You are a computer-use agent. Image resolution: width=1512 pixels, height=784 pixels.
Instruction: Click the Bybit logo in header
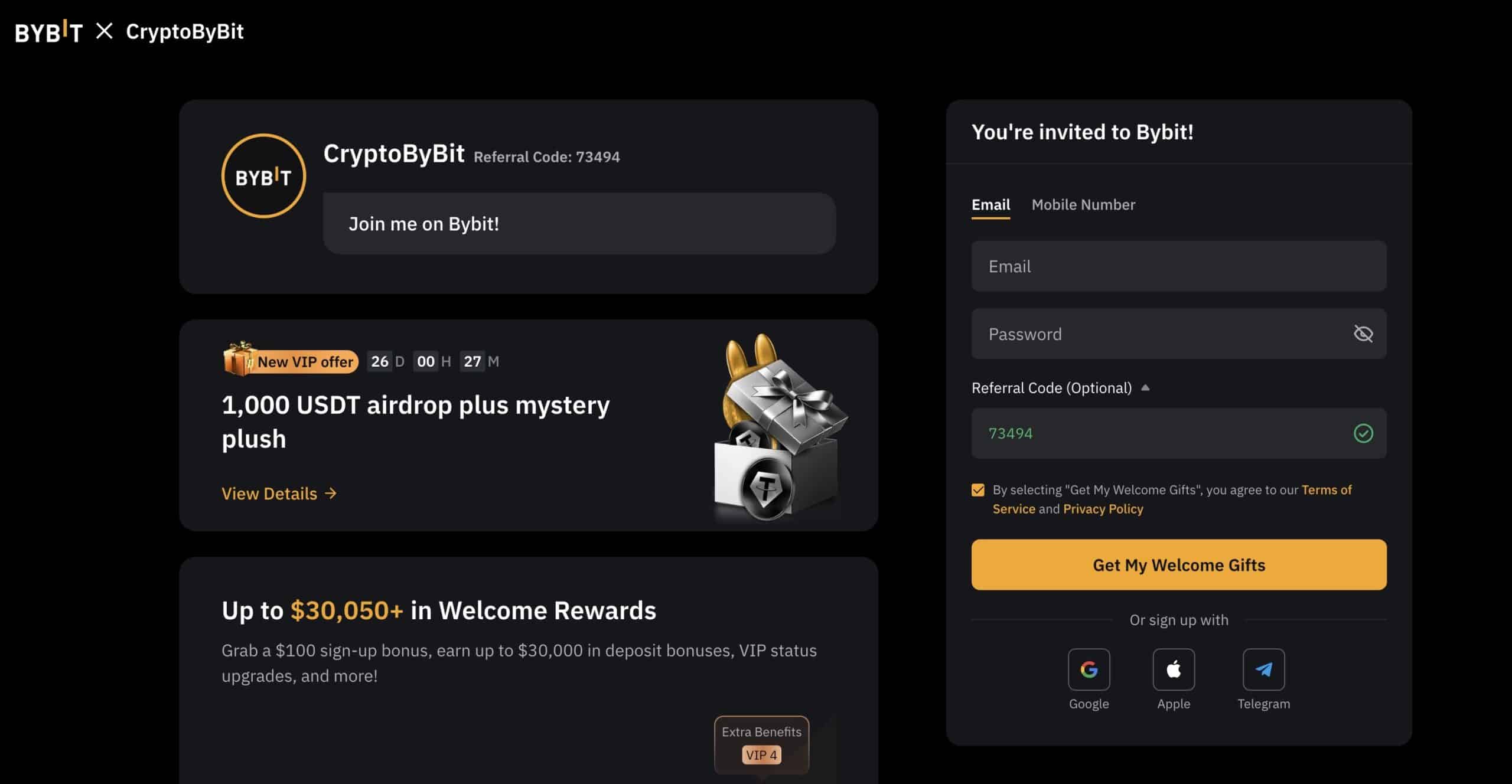pos(48,31)
